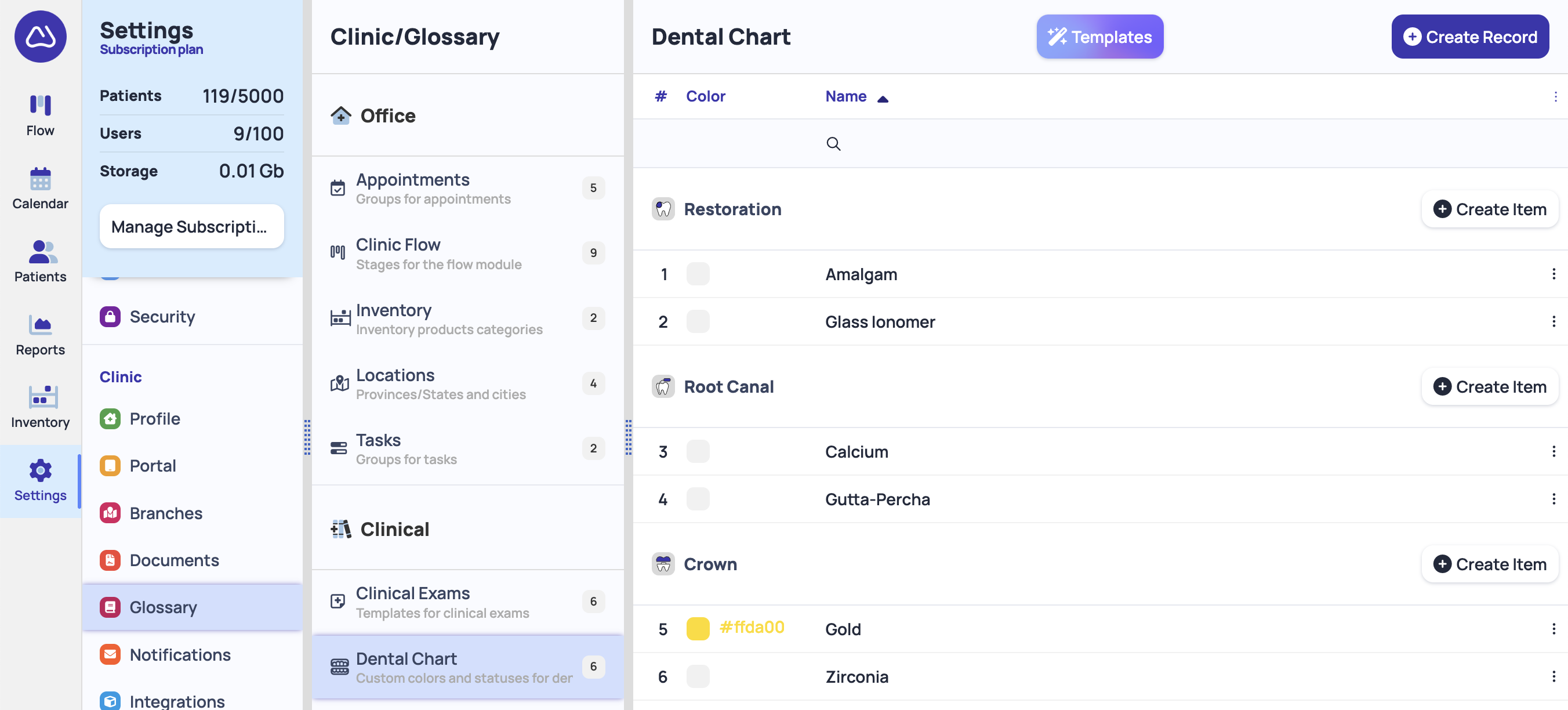
Task: Open options menu for Amalgam row
Action: [1553, 274]
